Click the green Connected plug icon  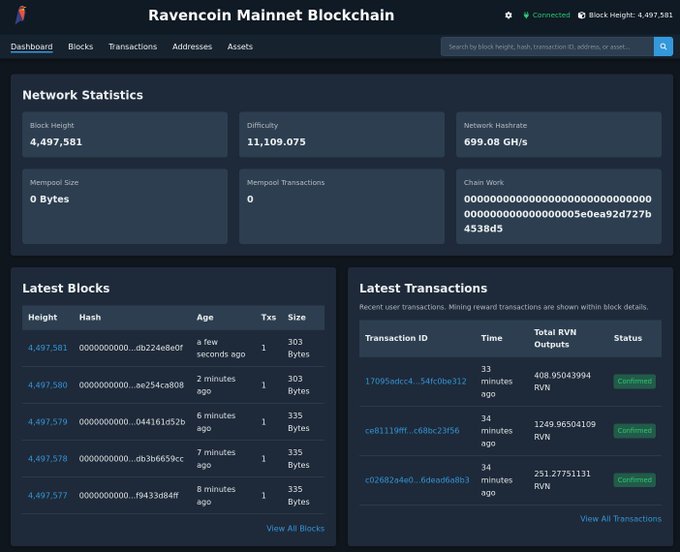526,15
